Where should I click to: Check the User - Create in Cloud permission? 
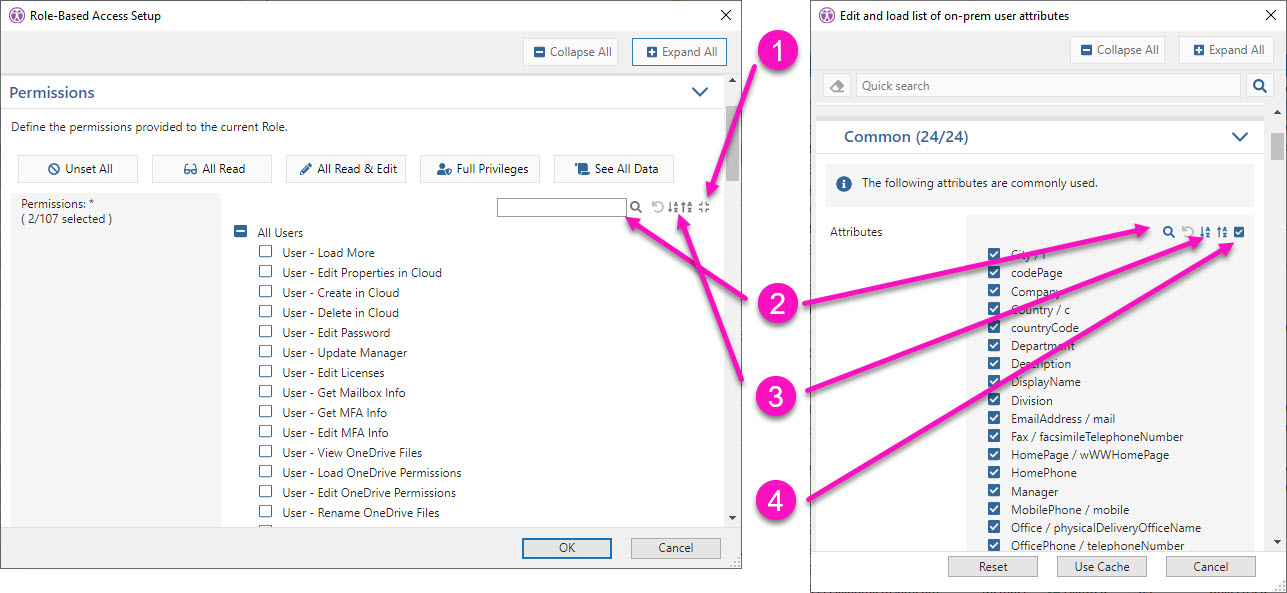[265, 292]
